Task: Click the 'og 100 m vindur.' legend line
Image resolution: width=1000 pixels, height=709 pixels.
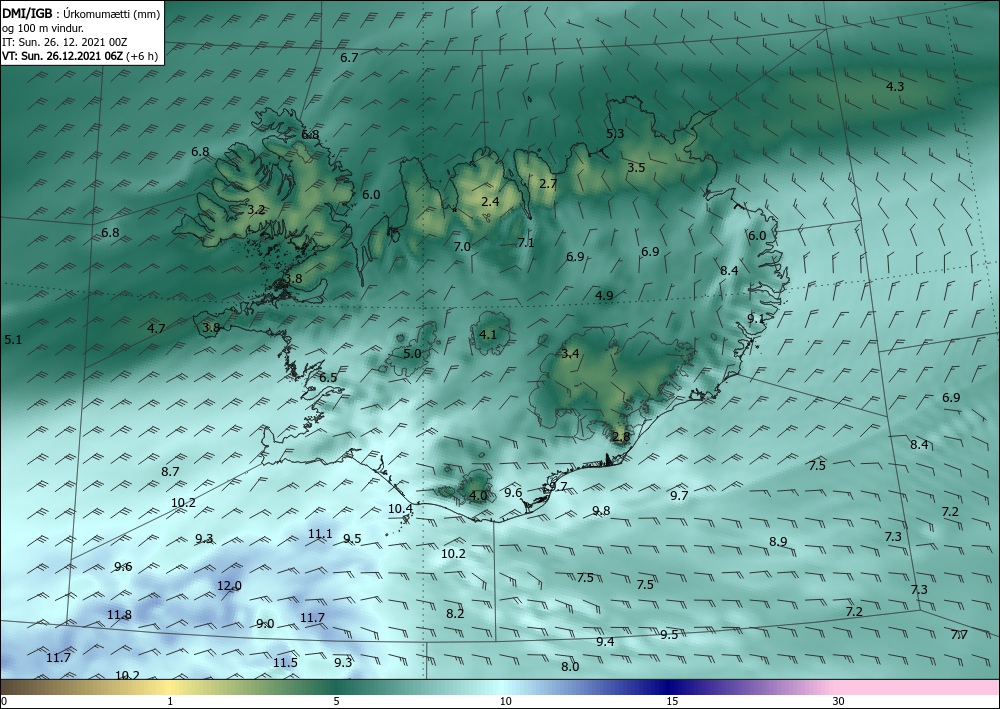Action: [x=43, y=28]
